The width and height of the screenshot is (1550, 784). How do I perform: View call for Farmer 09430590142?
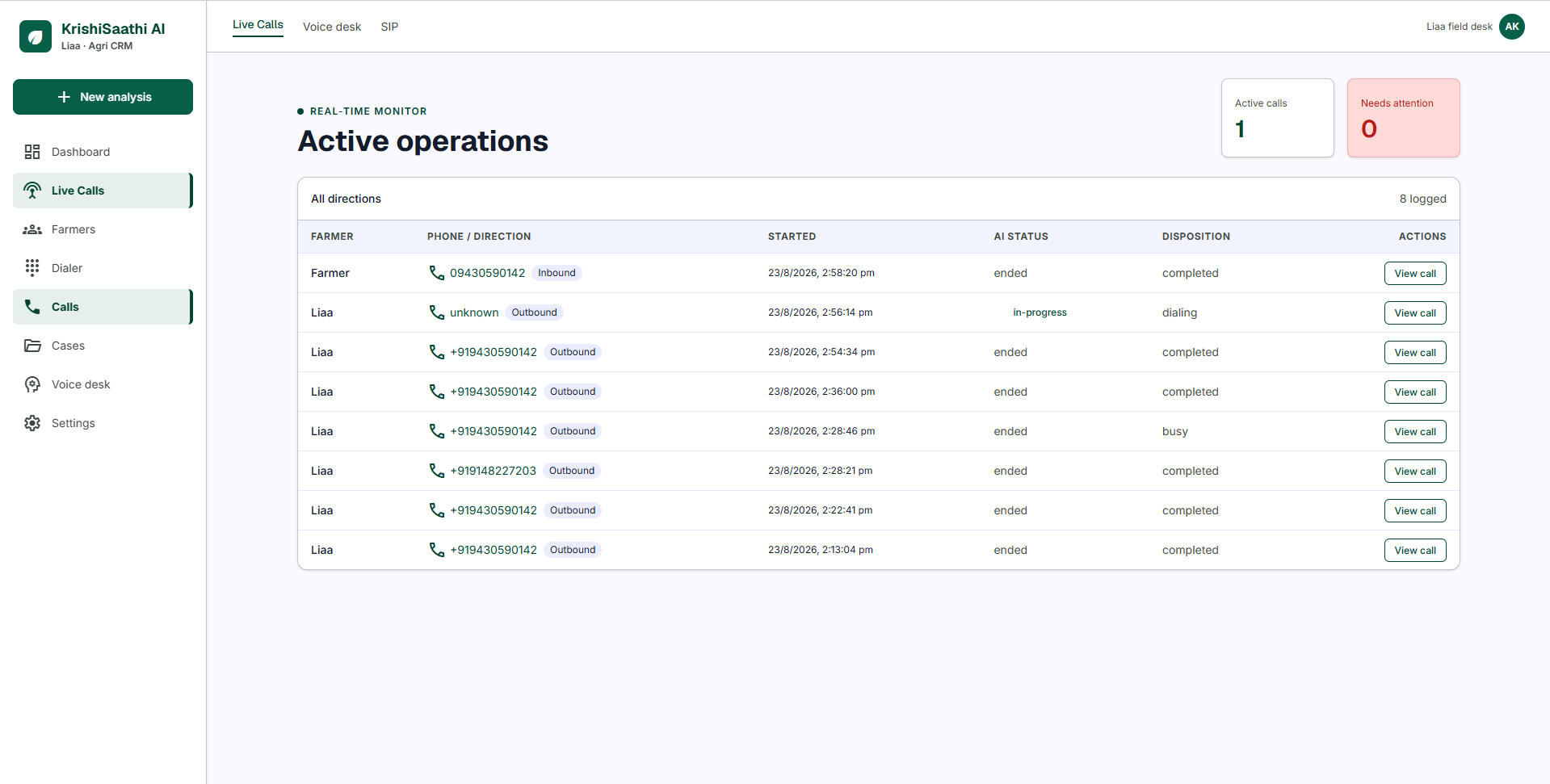[x=1415, y=274]
